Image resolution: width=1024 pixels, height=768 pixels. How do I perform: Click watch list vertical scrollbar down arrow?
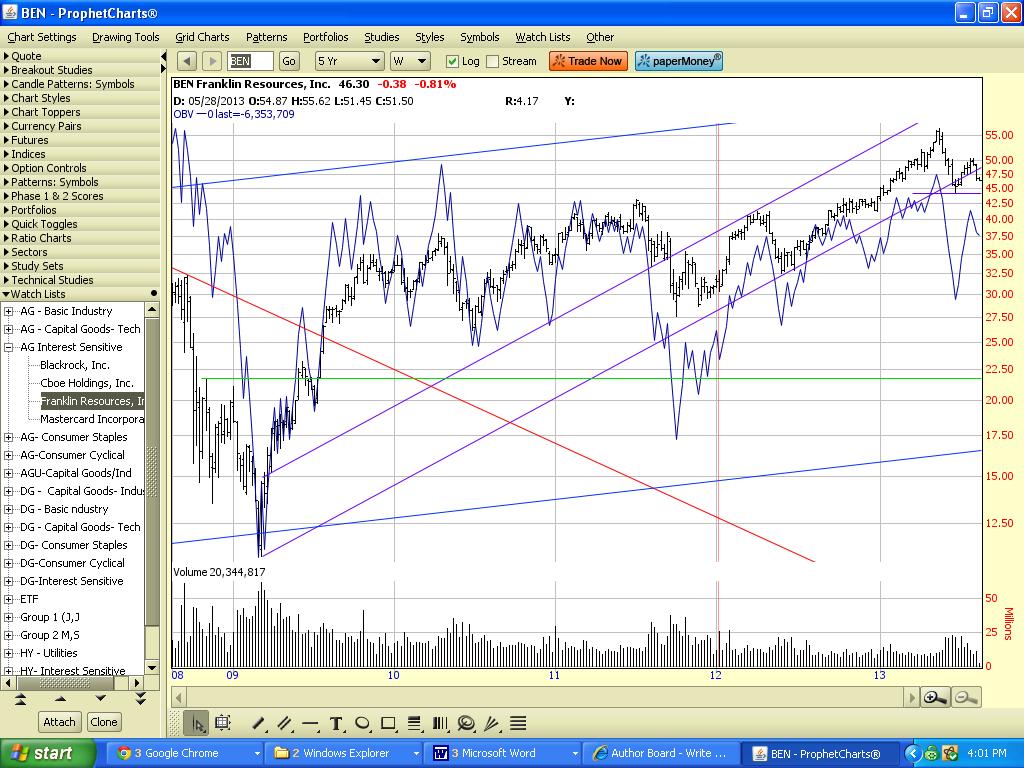click(x=152, y=667)
